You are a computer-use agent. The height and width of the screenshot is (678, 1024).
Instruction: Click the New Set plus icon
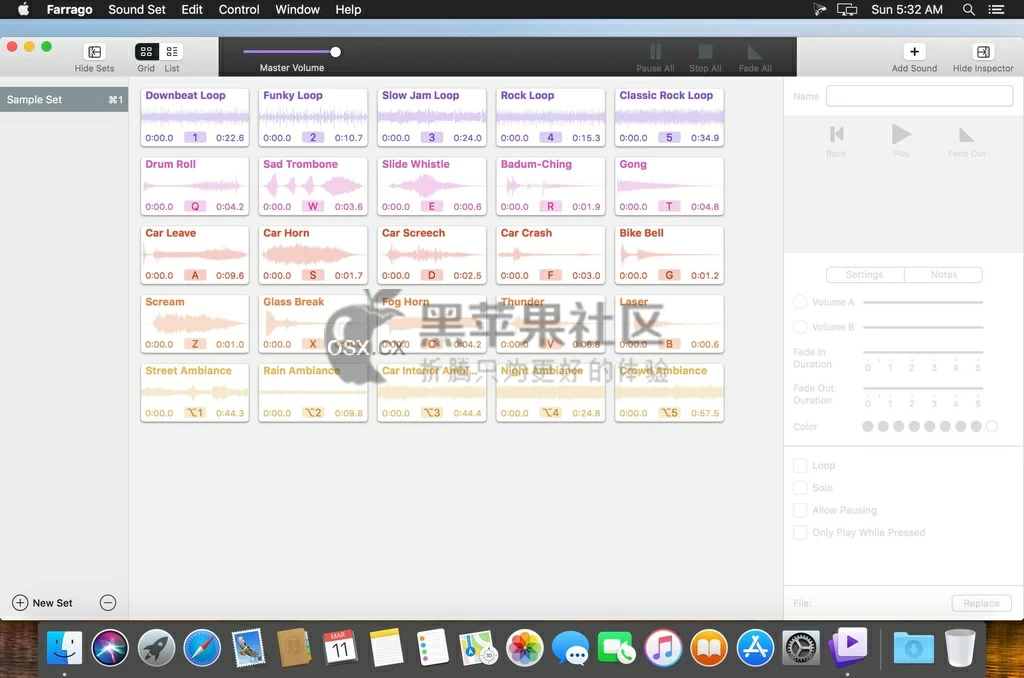click(x=20, y=603)
